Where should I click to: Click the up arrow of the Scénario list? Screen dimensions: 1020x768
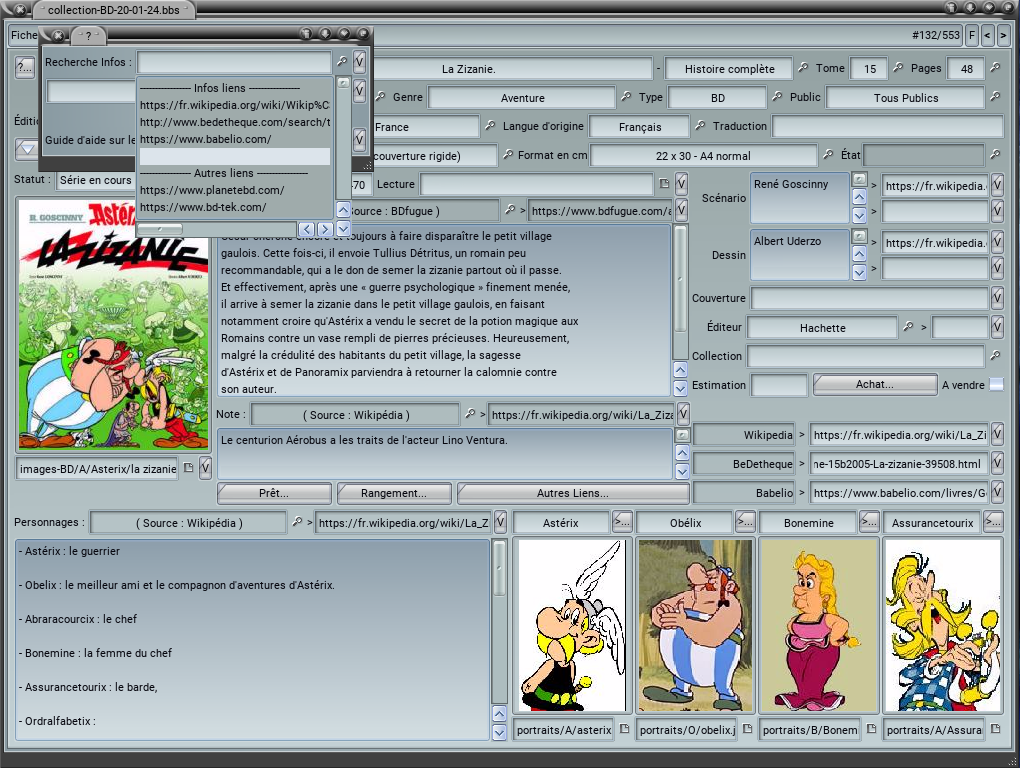[859, 196]
